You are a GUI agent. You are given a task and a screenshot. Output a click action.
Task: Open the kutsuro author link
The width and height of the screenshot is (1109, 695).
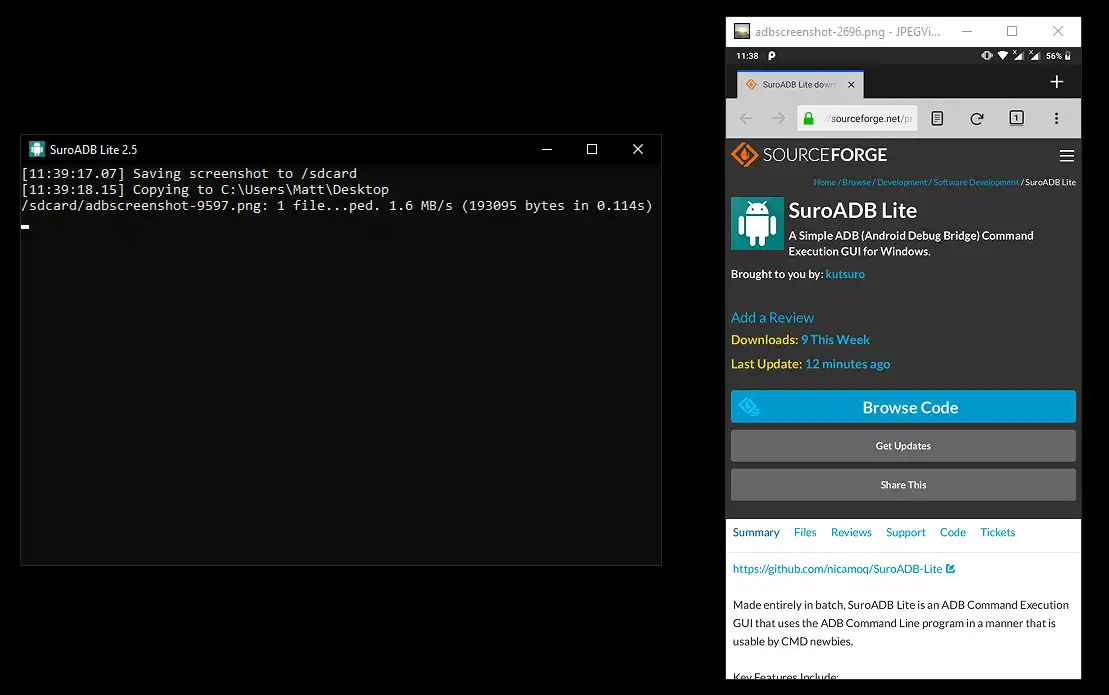pos(845,274)
